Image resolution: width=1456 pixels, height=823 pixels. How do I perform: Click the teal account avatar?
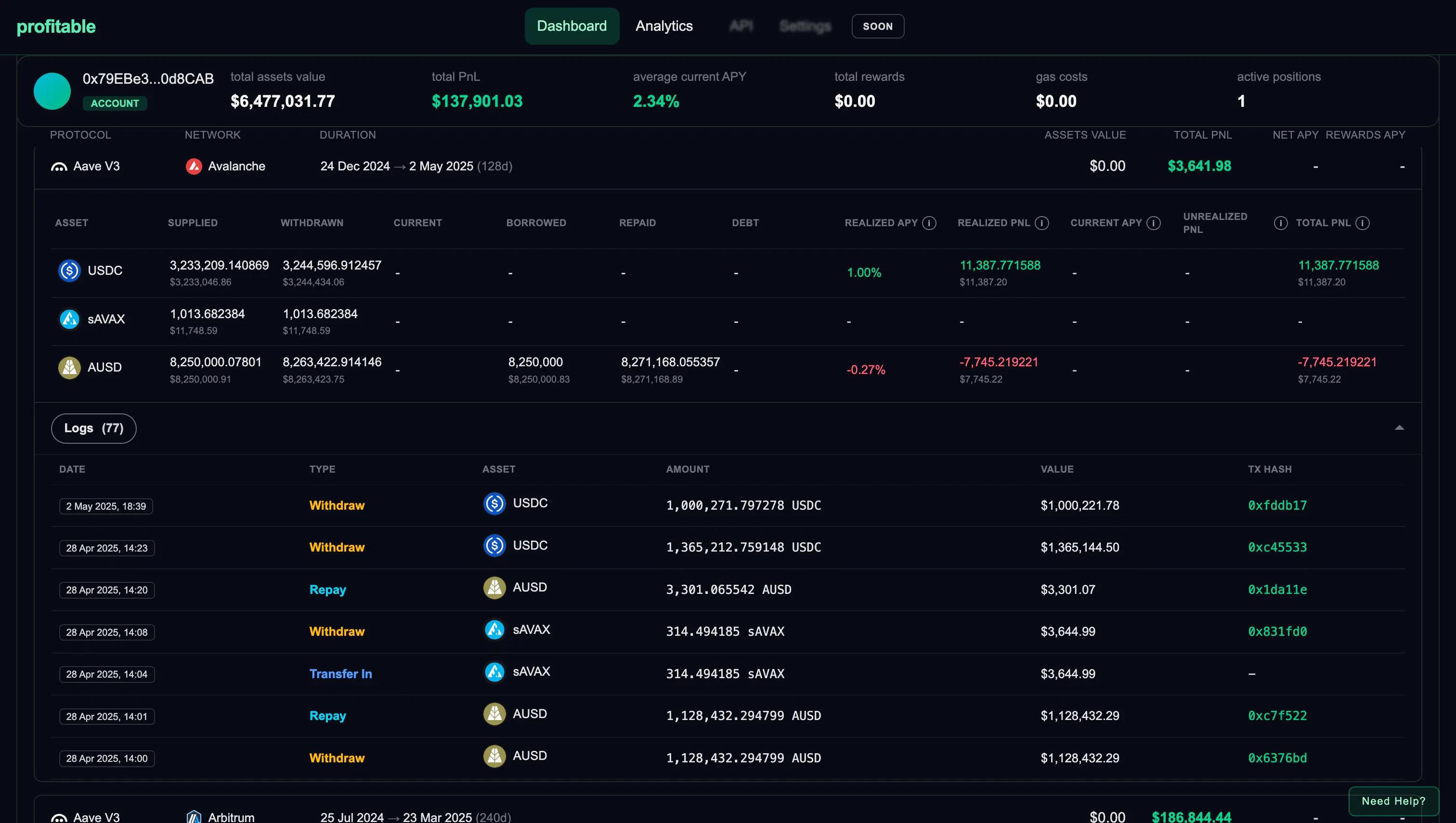tap(52, 90)
